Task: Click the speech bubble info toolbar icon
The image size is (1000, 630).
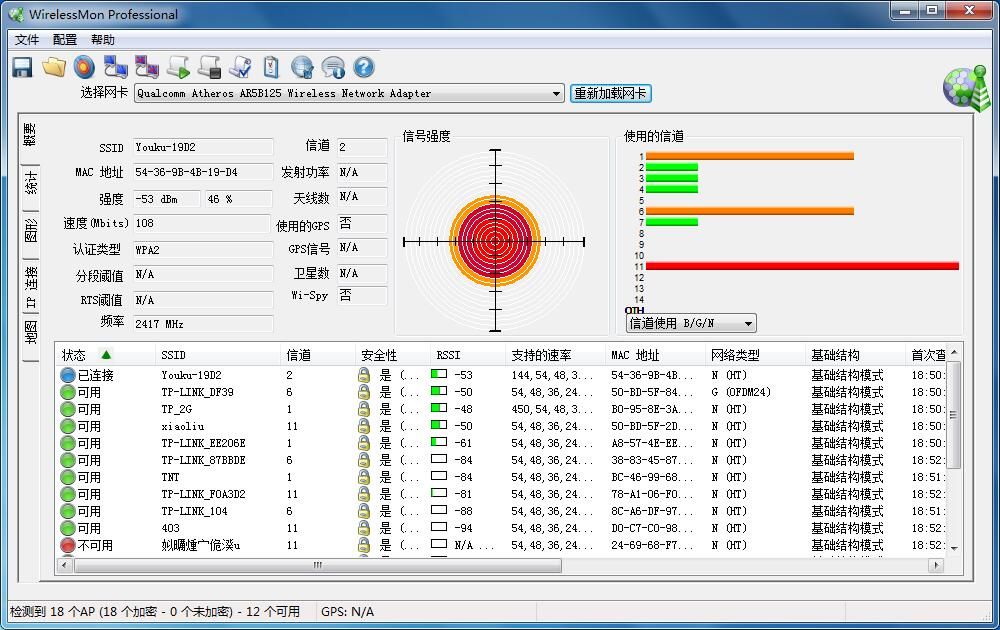Action: (x=333, y=67)
